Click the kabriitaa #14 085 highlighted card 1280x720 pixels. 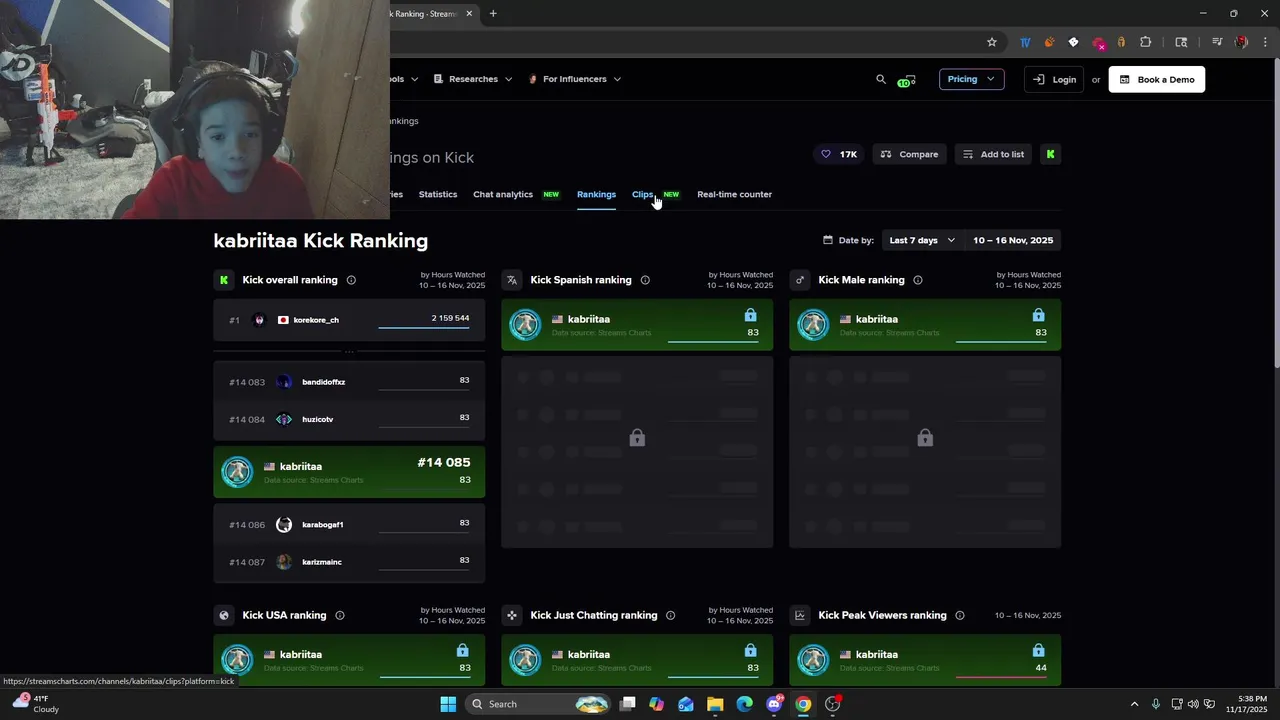[349, 471]
